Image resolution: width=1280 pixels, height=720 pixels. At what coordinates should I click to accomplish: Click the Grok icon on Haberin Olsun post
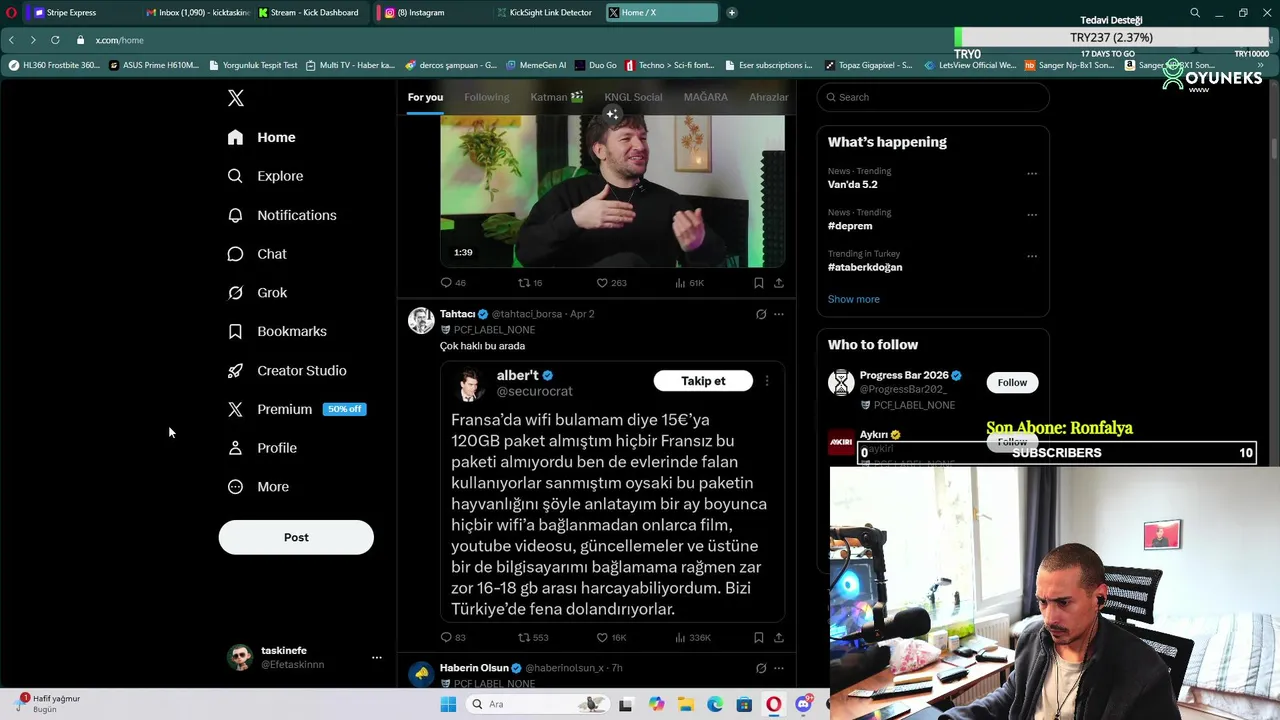[761, 668]
